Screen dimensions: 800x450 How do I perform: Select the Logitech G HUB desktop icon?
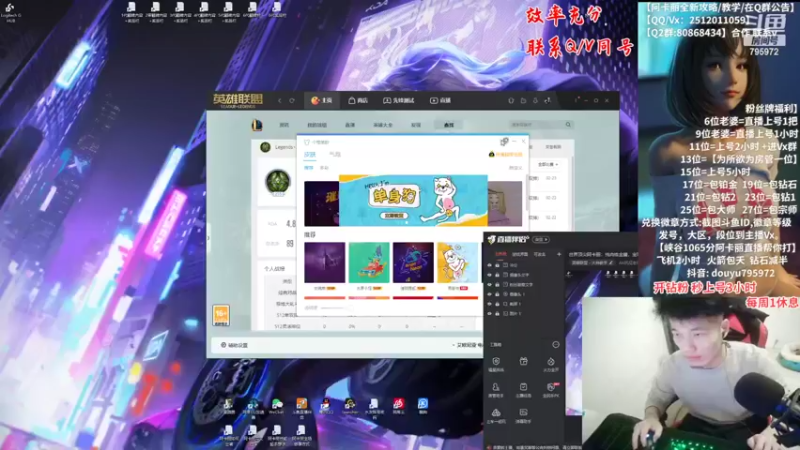10,12
